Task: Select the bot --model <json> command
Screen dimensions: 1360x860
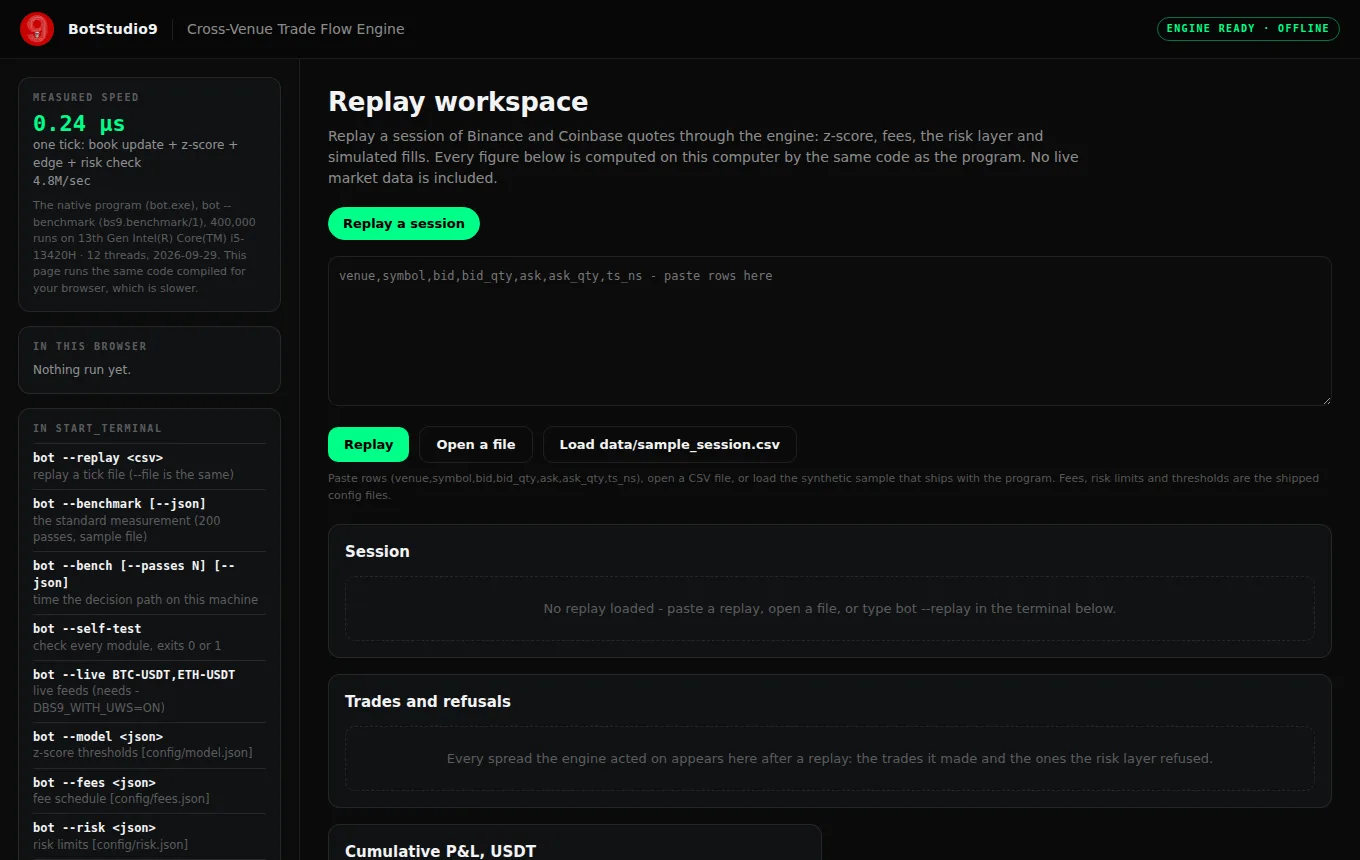Action: (x=98, y=737)
